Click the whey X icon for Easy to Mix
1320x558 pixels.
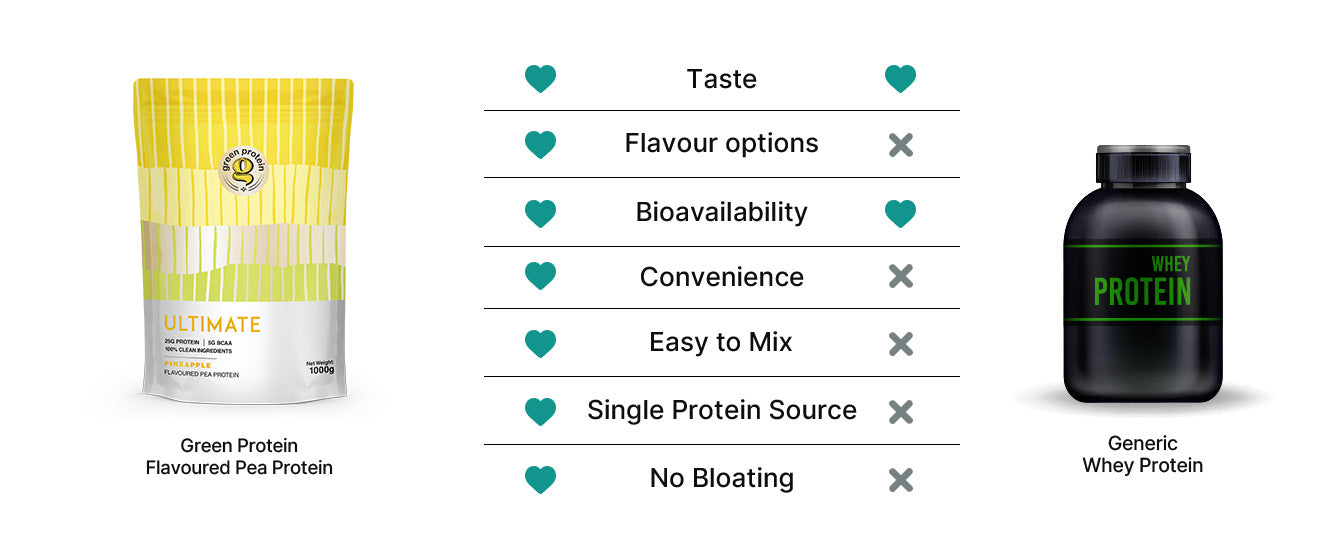[x=900, y=344]
